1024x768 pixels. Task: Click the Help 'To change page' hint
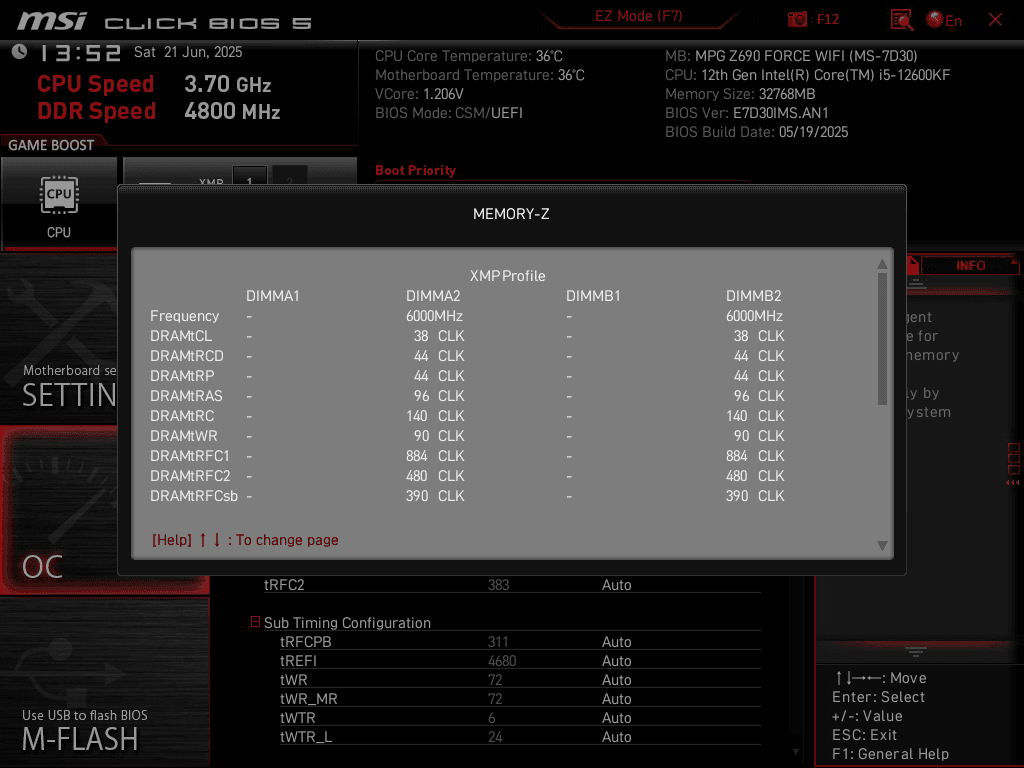point(245,540)
